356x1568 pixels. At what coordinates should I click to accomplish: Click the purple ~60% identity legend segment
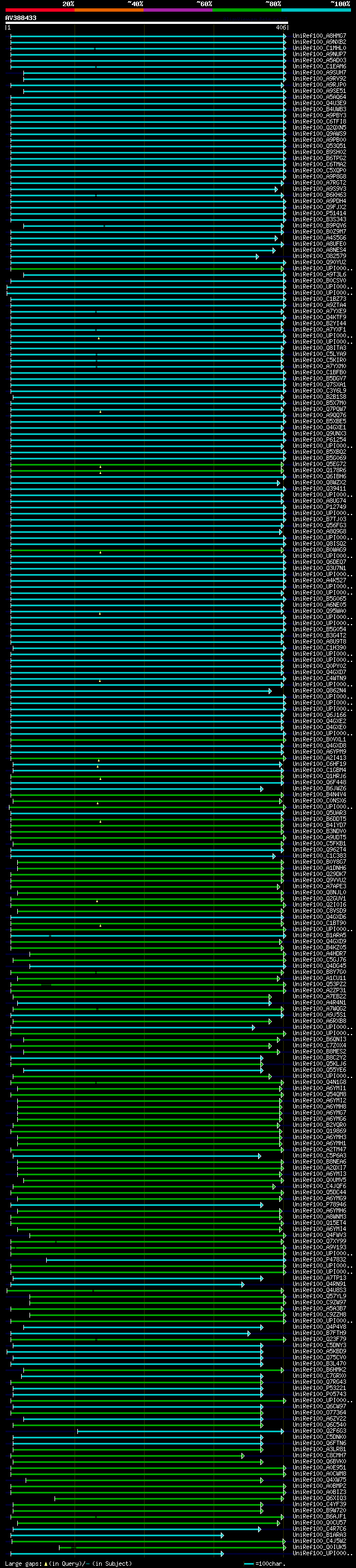coord(177,10)
